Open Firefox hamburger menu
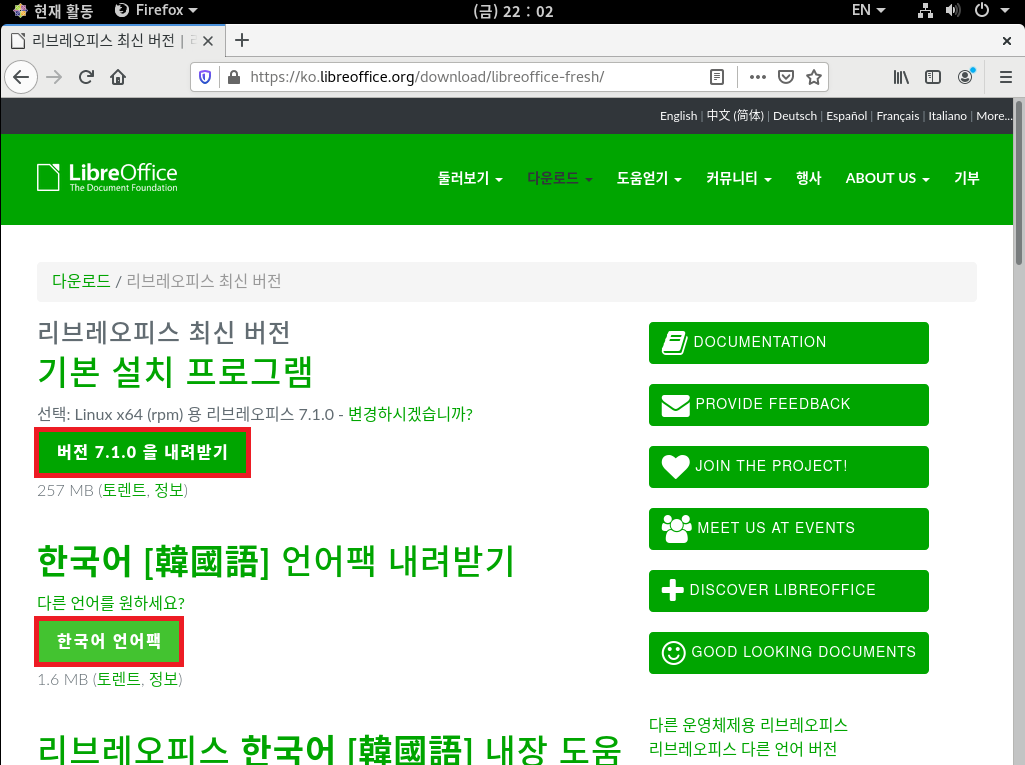The image size is (1025, 765). [1006, 77]
